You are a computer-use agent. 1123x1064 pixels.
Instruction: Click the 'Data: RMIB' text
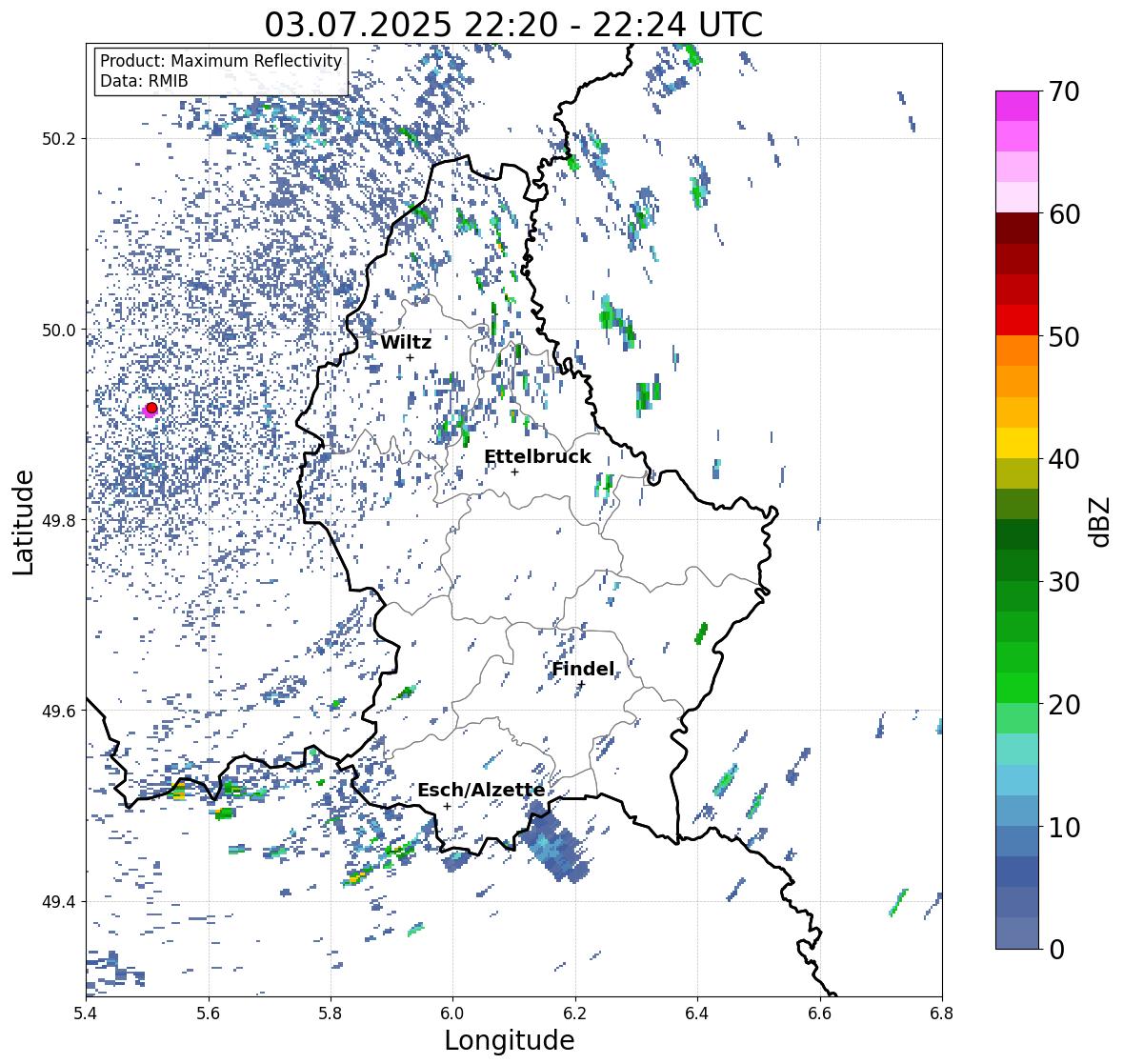tap(144, 81)
